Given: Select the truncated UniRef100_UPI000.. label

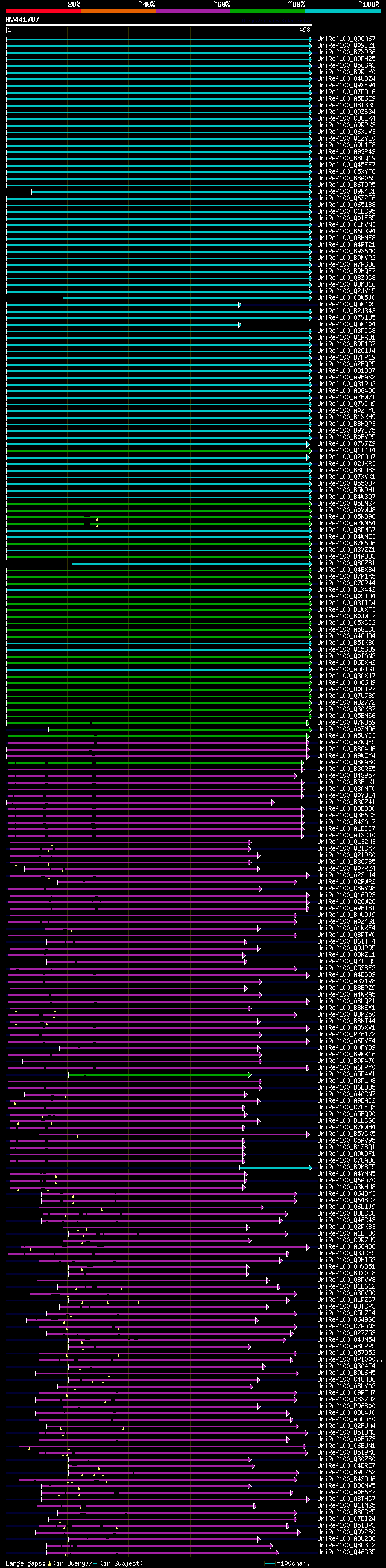Looking at the screenshot, I should 350,1360.
